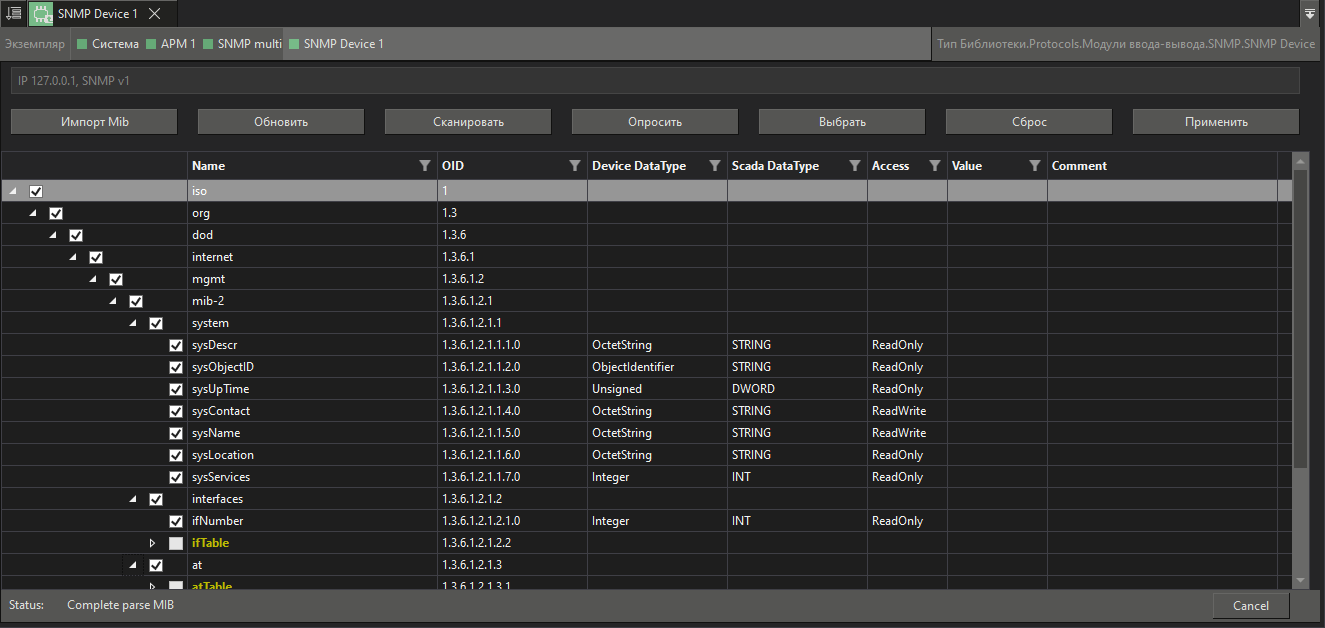Screen dimensions: 1325x628
Task: Collapse the interfaces tree node
Action: [x=132, y=498]
